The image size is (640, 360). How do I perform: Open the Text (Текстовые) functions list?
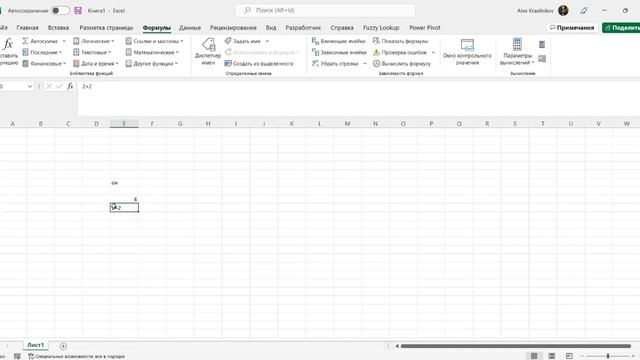pos(92,52)
